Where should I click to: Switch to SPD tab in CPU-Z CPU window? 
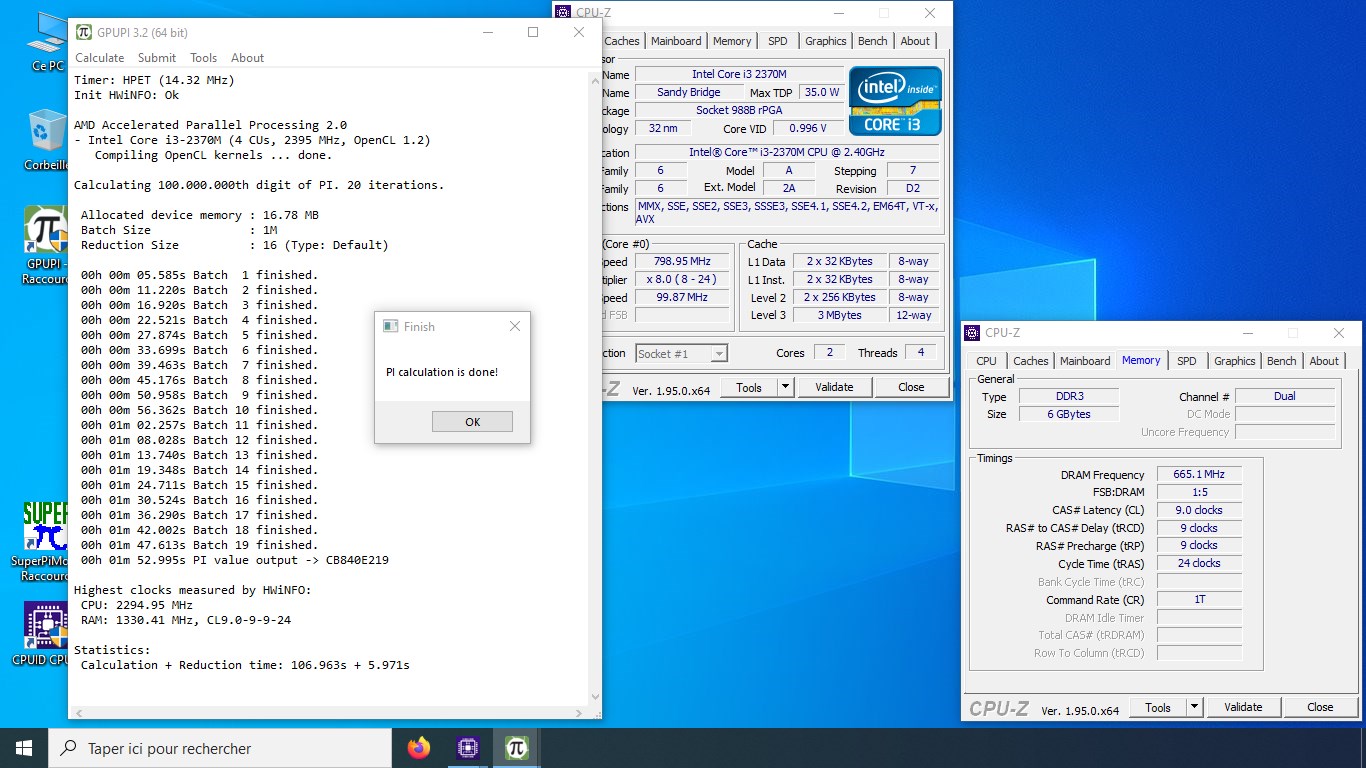778,41
